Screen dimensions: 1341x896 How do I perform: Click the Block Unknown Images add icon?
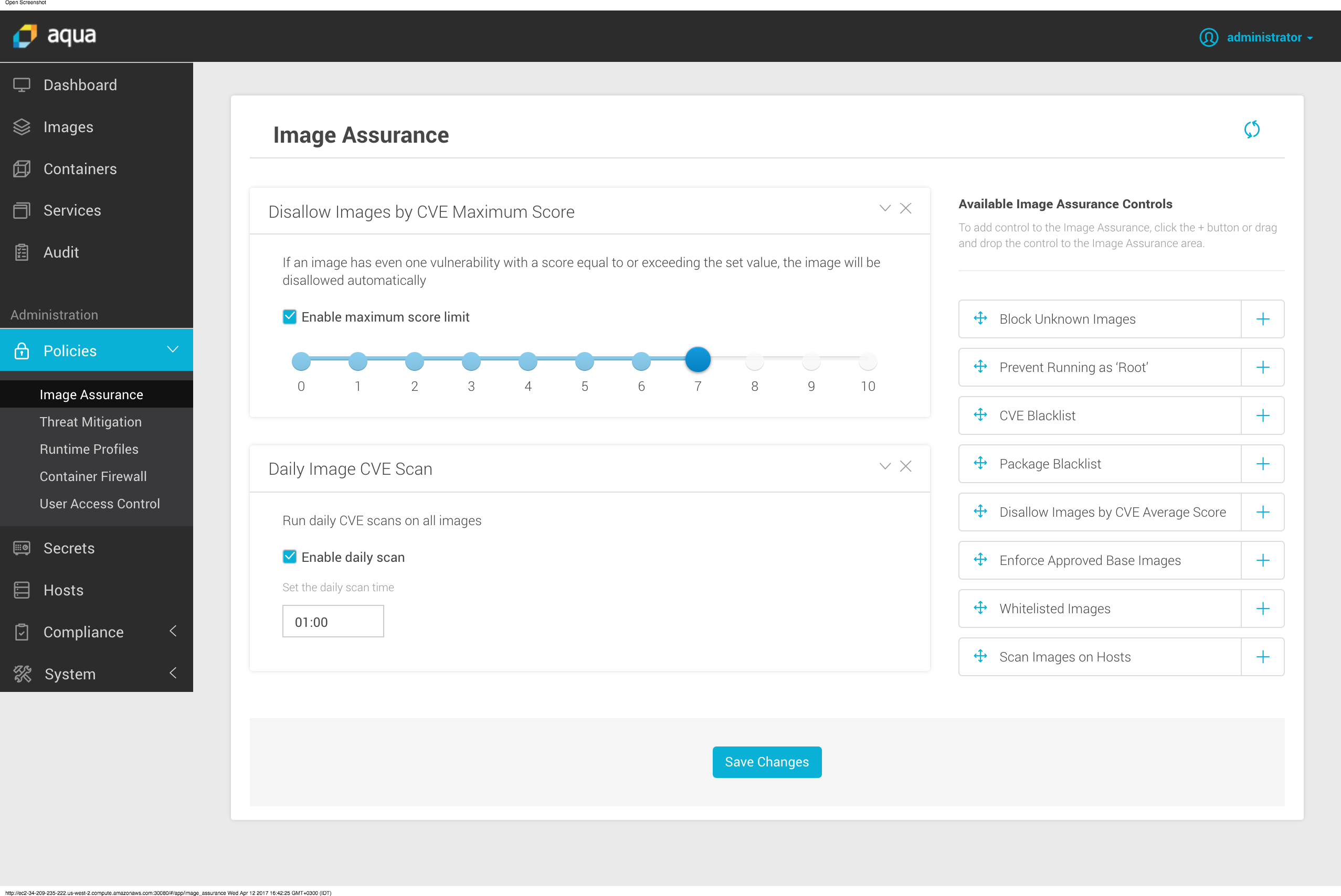(x=1263, y=319)
